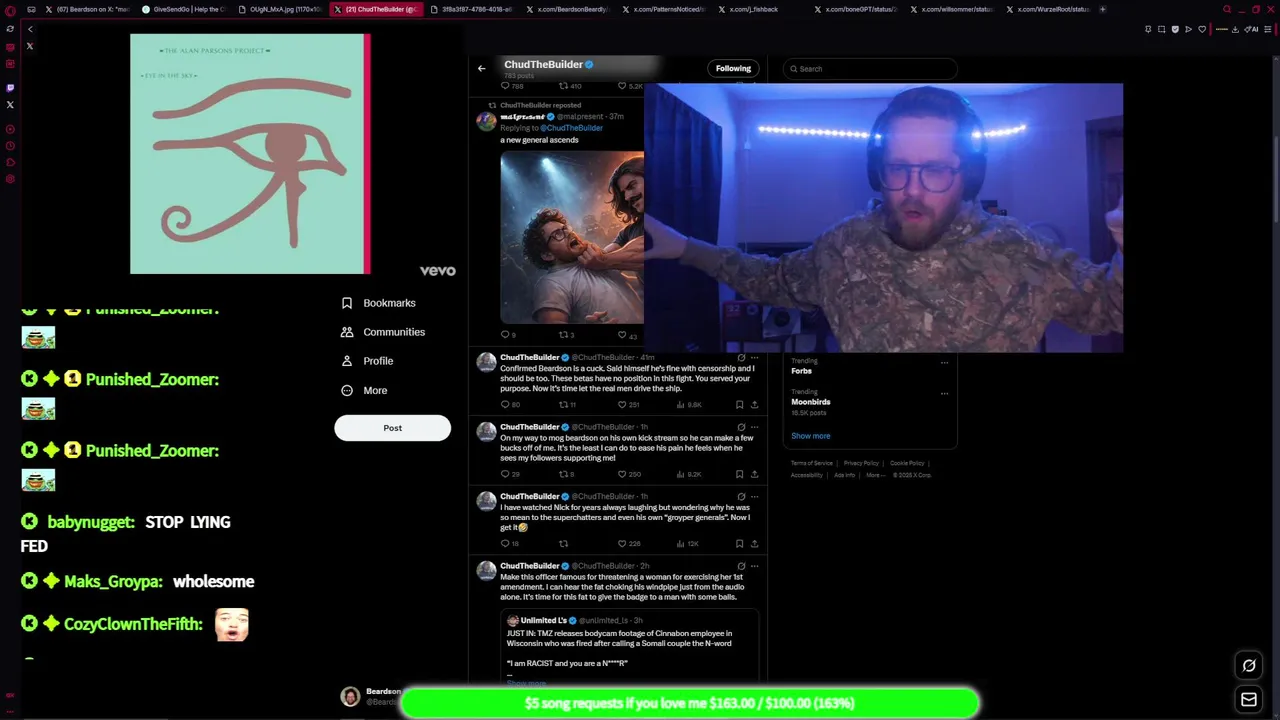Image resolution: width=1280 pixels, height=720 pixels.
Task: Open the Grok floating button at bottom right
Action: 1249,666
